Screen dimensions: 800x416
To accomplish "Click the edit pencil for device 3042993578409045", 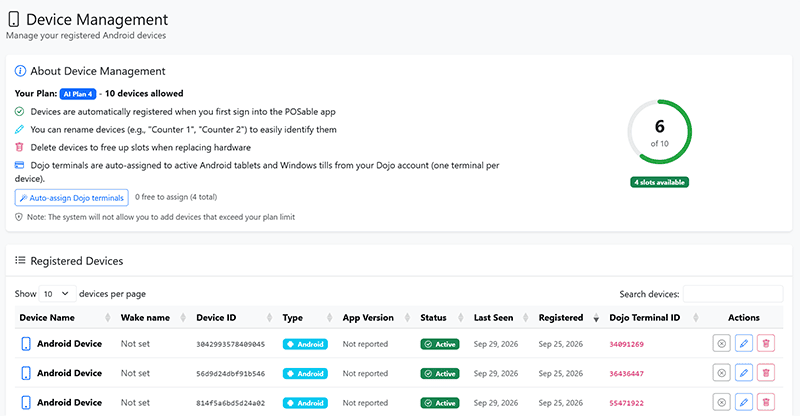I will point(743,344).
